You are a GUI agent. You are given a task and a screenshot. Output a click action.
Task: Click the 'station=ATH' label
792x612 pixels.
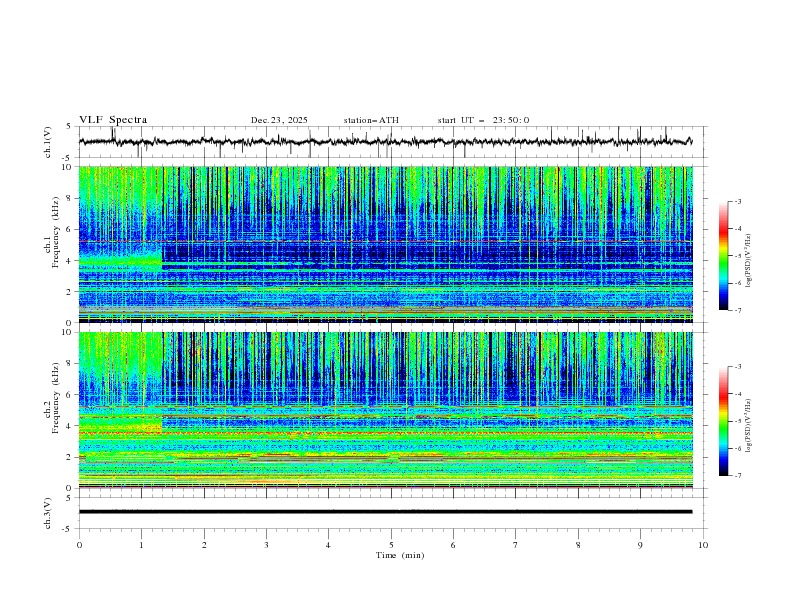[371, 120]
